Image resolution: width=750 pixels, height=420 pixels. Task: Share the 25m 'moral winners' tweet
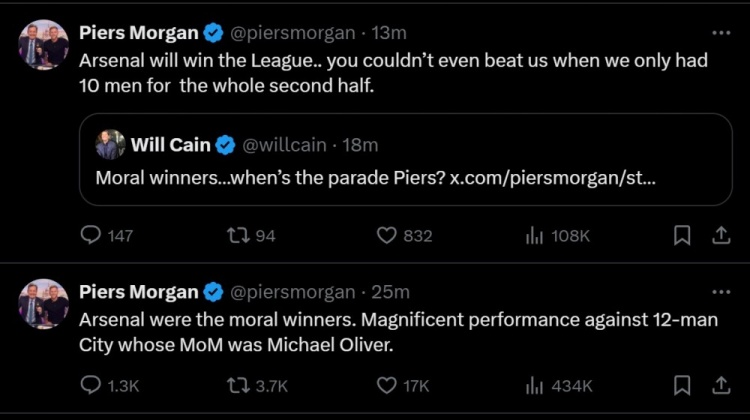pos(720,385)
